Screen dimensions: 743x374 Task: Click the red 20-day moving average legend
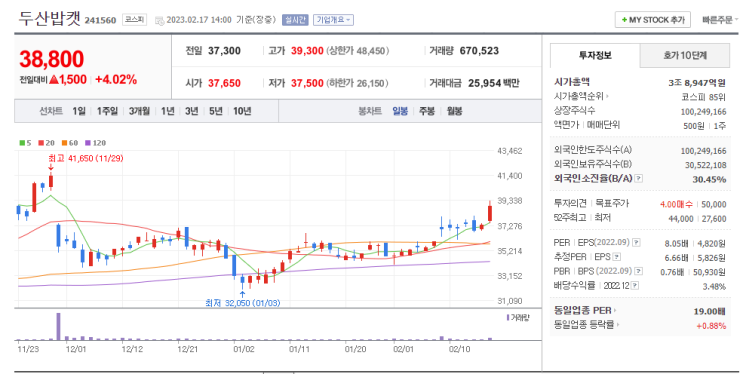click(x=46, y=143)
